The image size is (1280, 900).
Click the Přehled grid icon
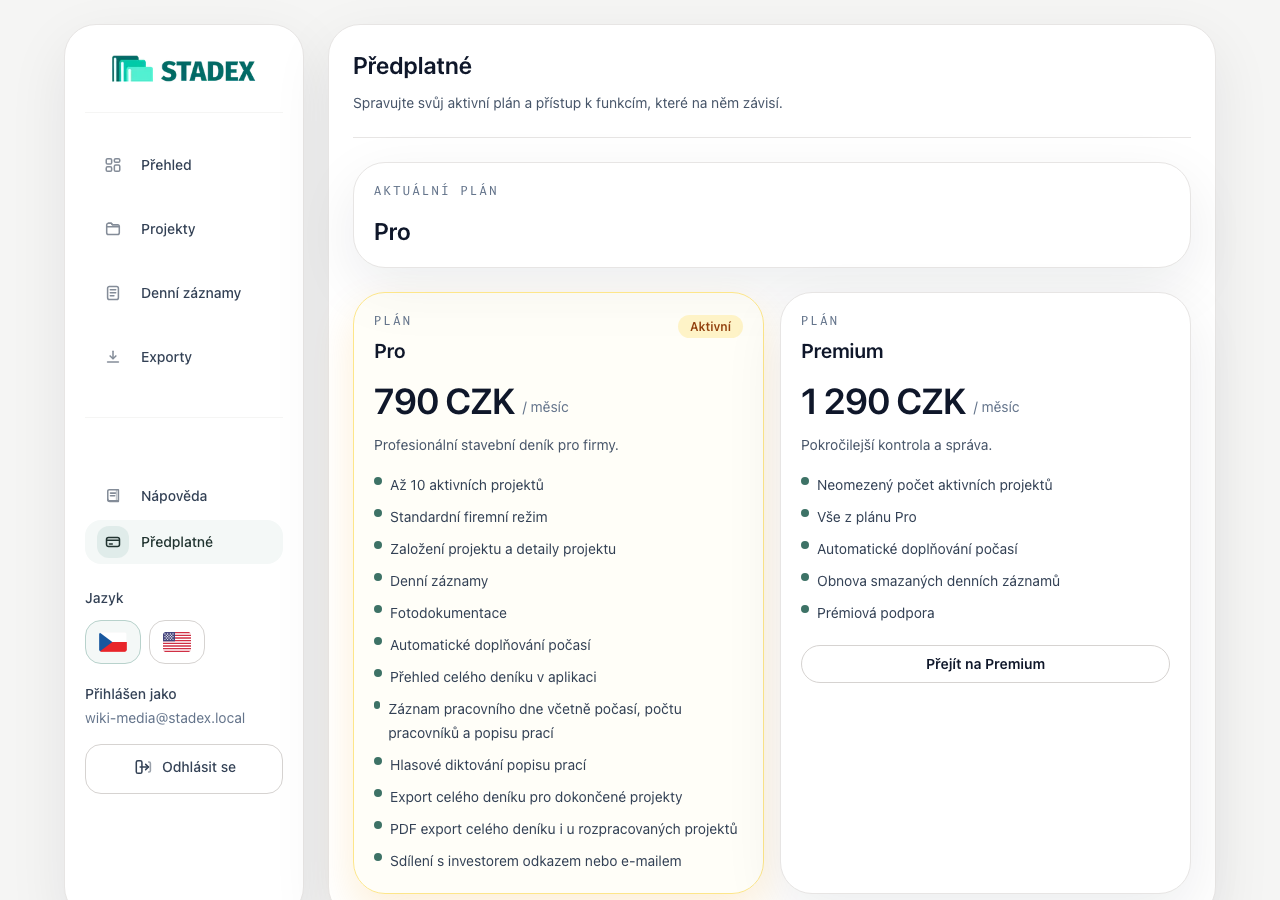click(113, 165)
